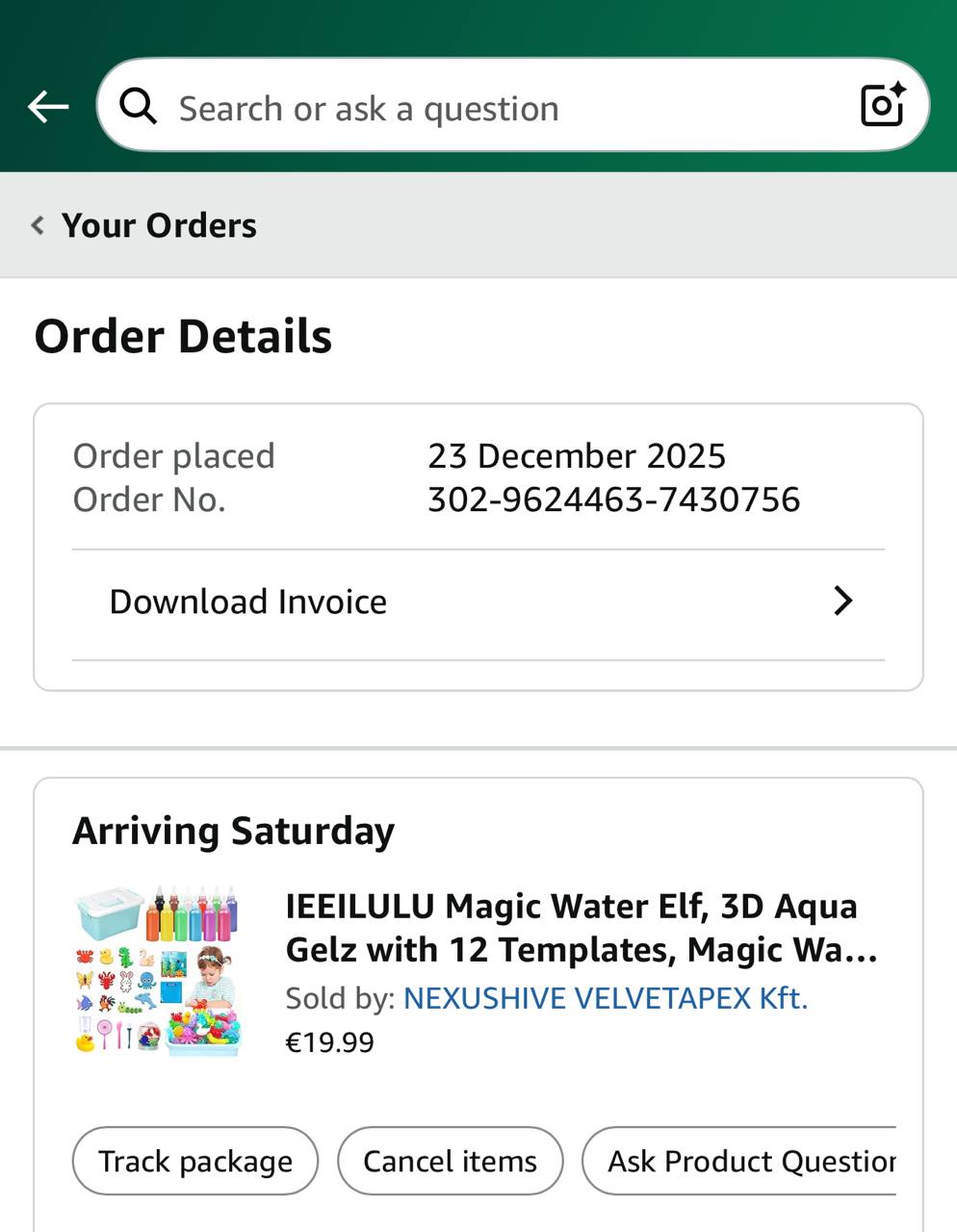Click the order number 302-9624463-7430756
The width and height of the screenshot is (957, 1232).
(613, 500)
